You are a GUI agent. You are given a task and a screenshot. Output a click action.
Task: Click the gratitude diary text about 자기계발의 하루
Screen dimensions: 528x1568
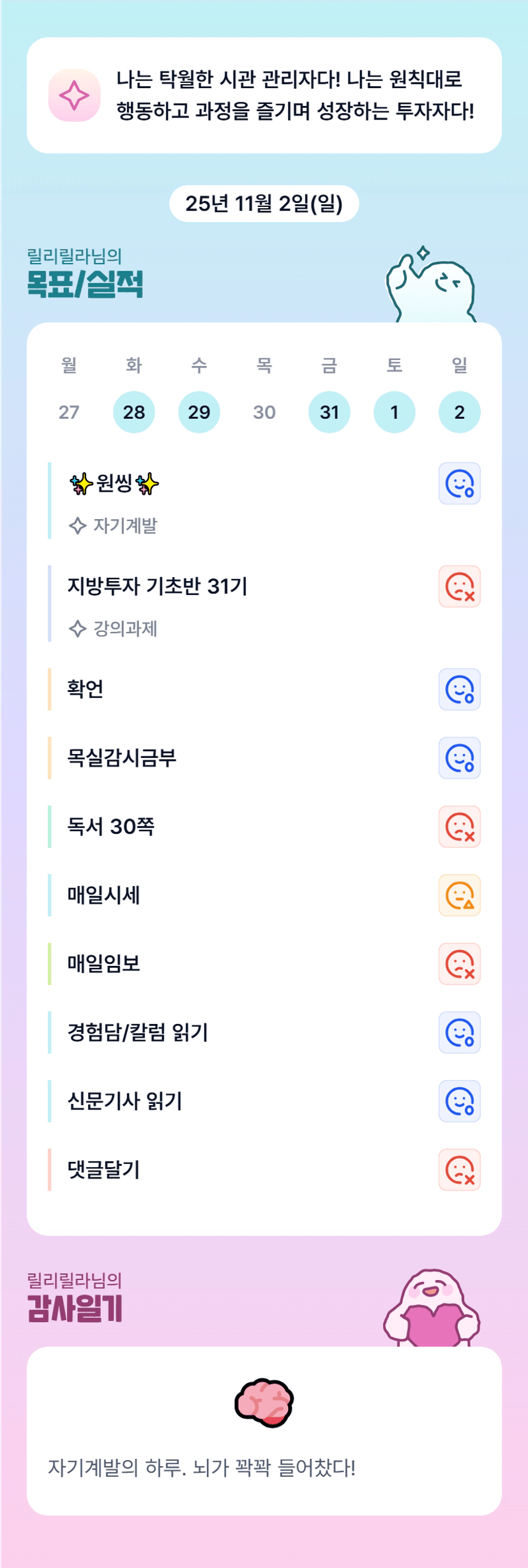[202, 1468]
